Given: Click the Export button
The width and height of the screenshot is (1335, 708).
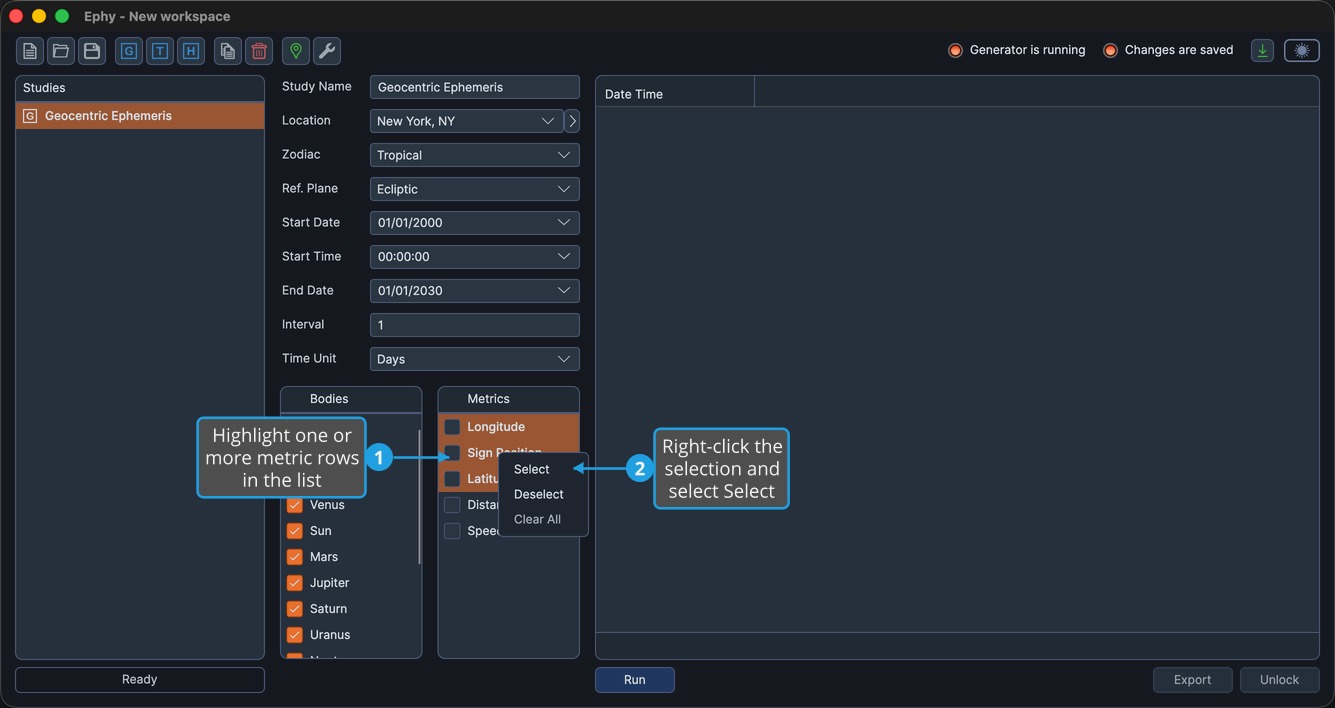Looking at the screenshot, I should coord(1192,680).
